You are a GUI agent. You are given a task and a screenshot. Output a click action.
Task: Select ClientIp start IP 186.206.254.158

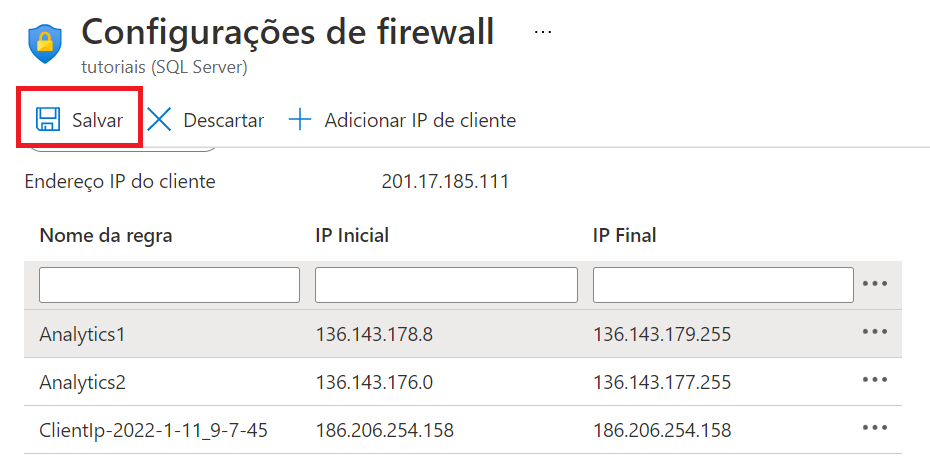[x=384, y=430]
